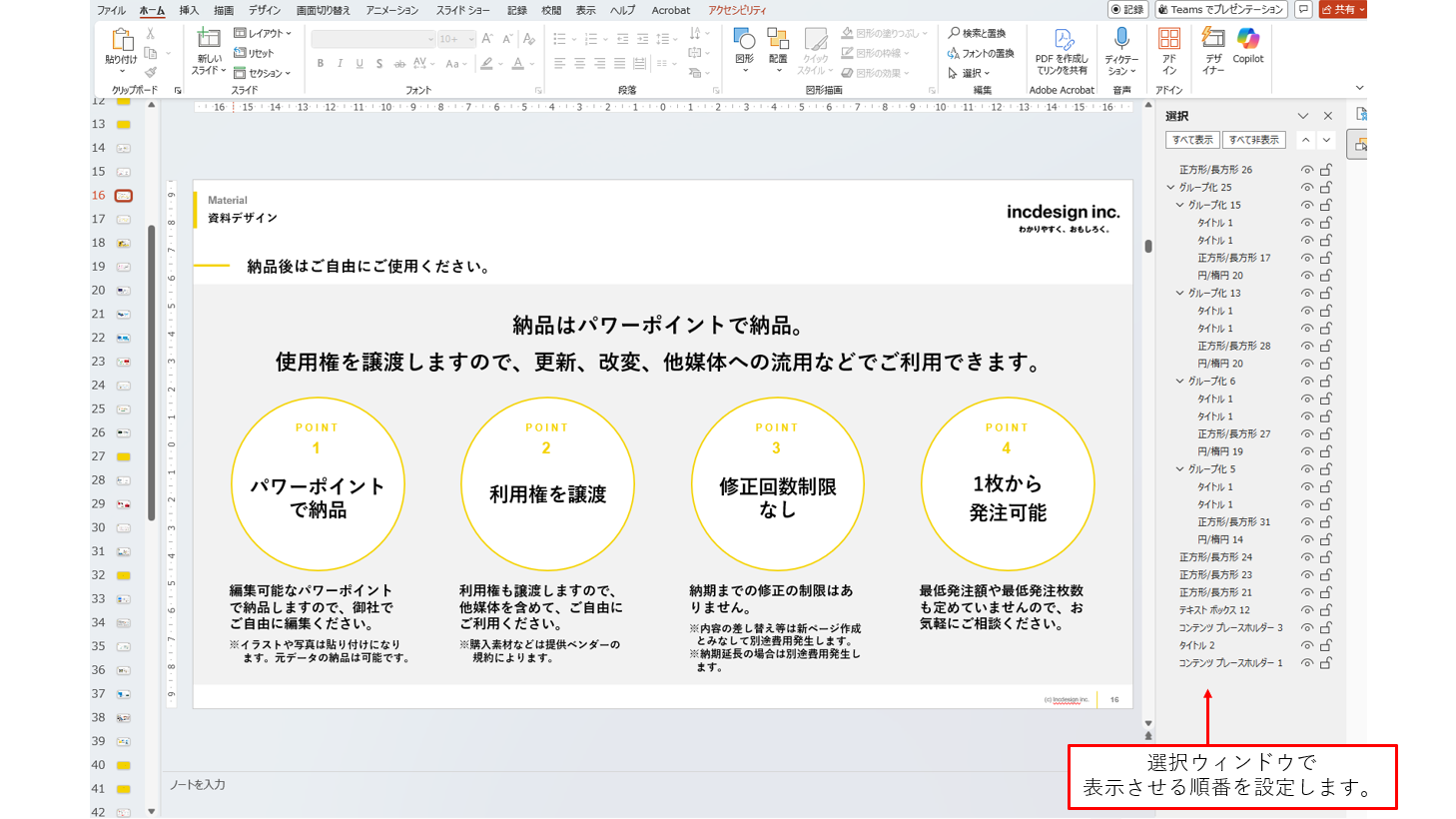Click the 新しいスライド icon
Viewport: 1456px width, 819px height.
[x=209, y=40]
